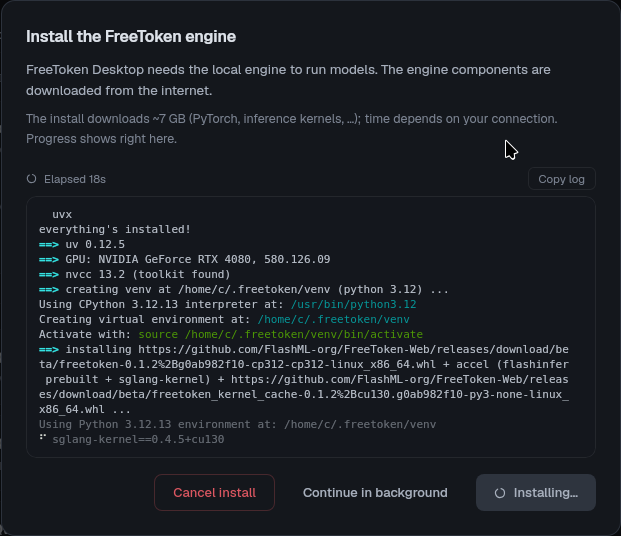Click the arrow marker before GPU line
The image size is (621, 536).
[49, 259]
